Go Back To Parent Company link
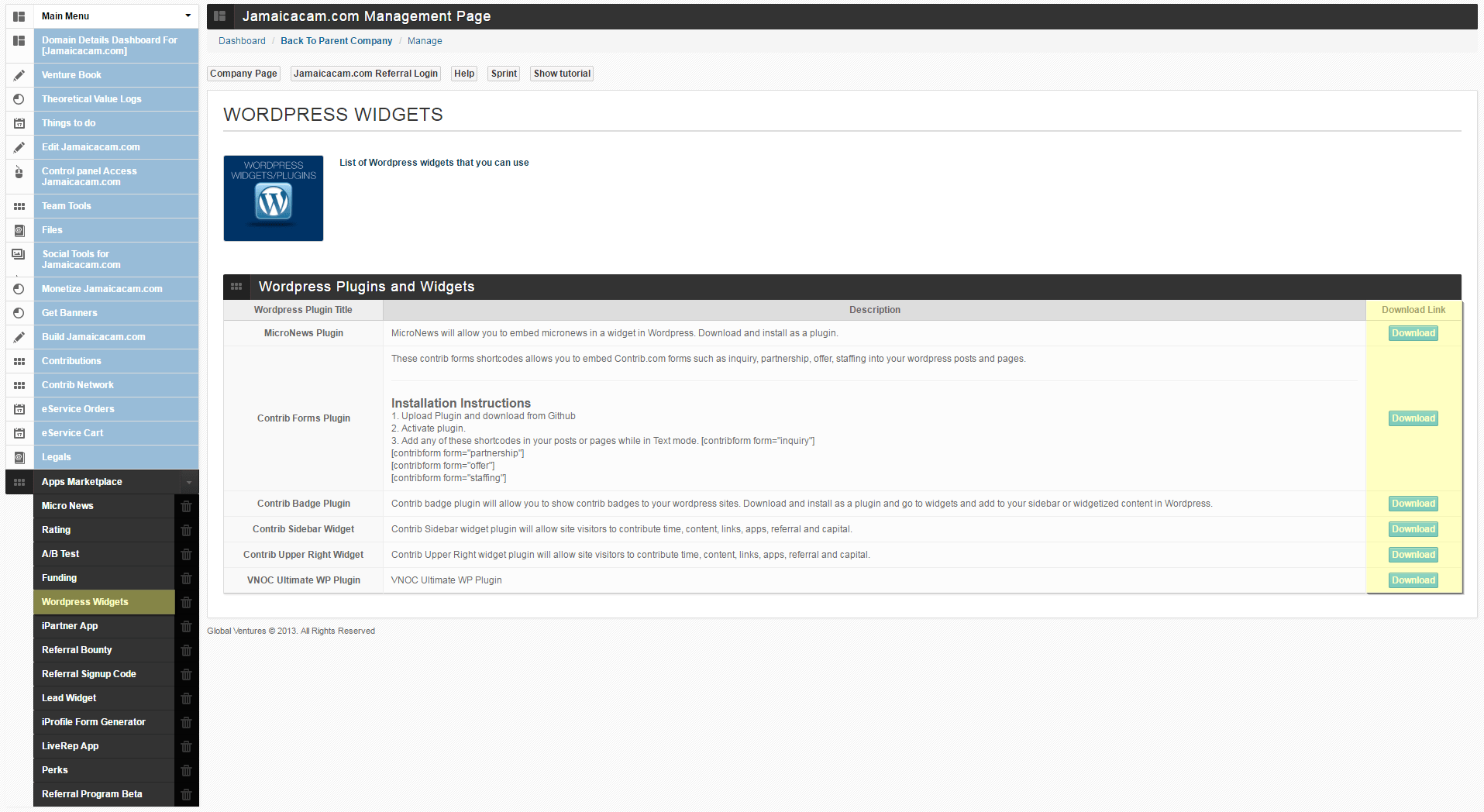1484x812 pixels. (x=336, y=41)
